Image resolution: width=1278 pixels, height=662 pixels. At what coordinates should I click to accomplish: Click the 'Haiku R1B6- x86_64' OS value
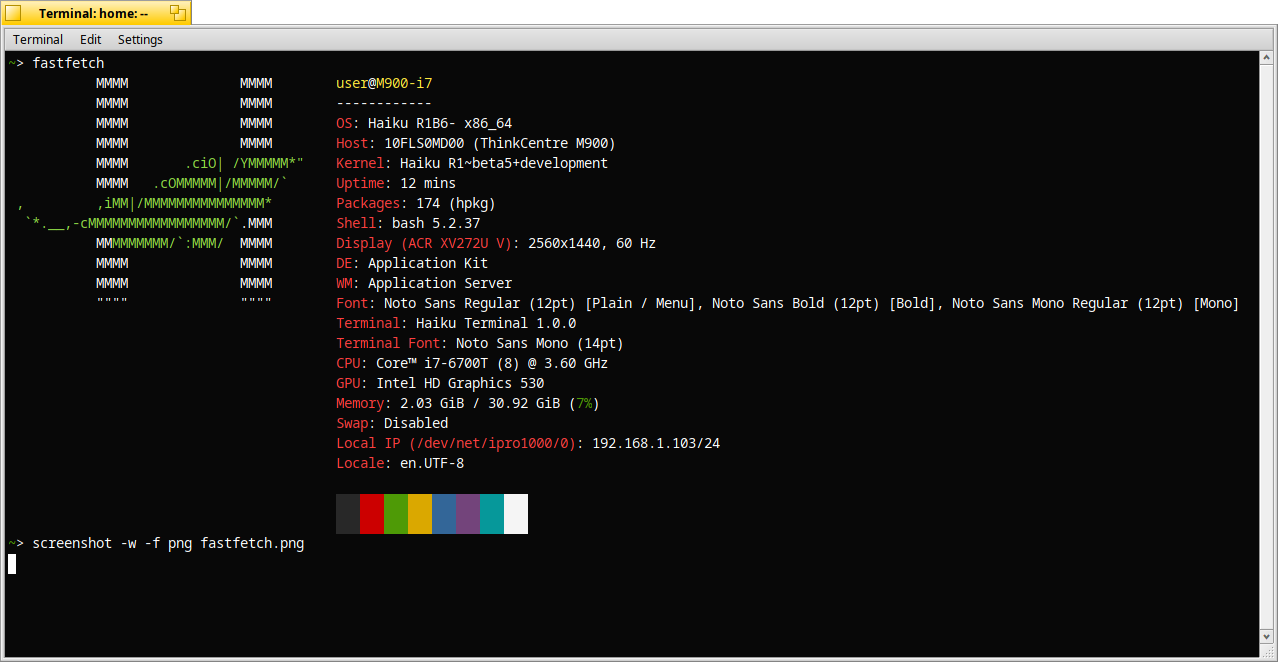(x=440, y=123)
